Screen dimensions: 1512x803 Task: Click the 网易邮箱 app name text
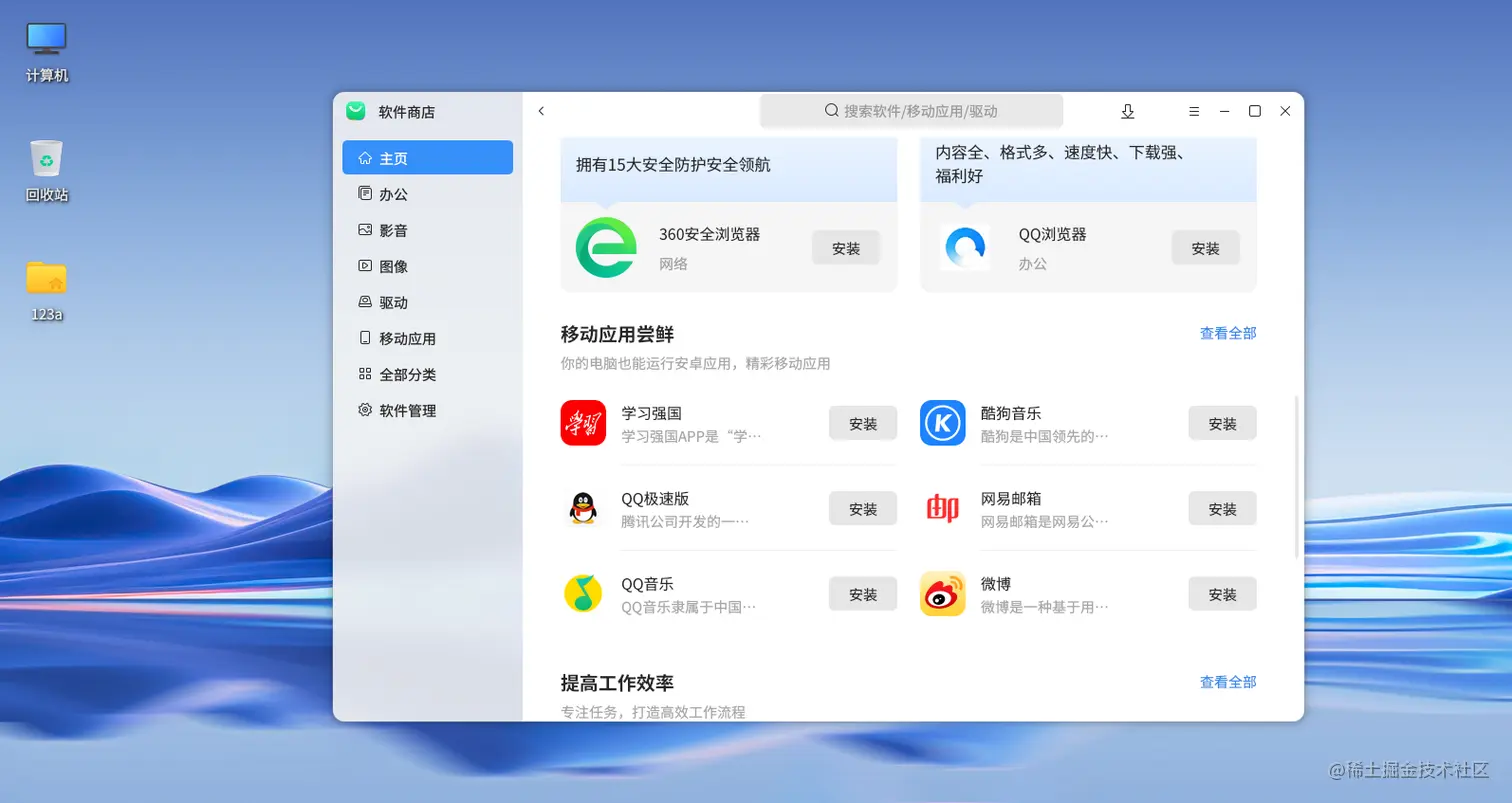[x=1011, y=498]
